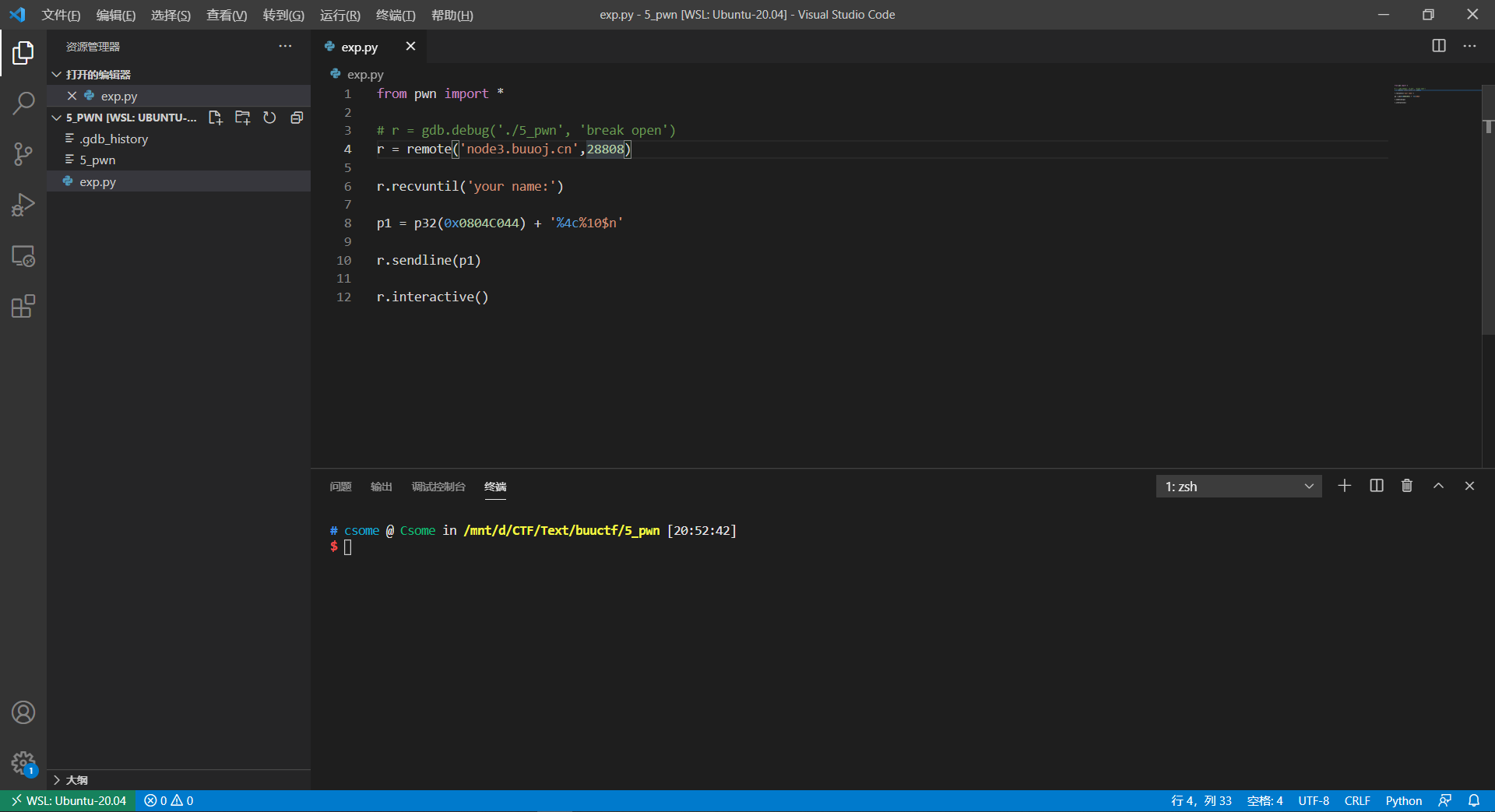Create a new terminal with plus icon
The width and height of the screenshot is (1495, 812).
coord(1345,486)
